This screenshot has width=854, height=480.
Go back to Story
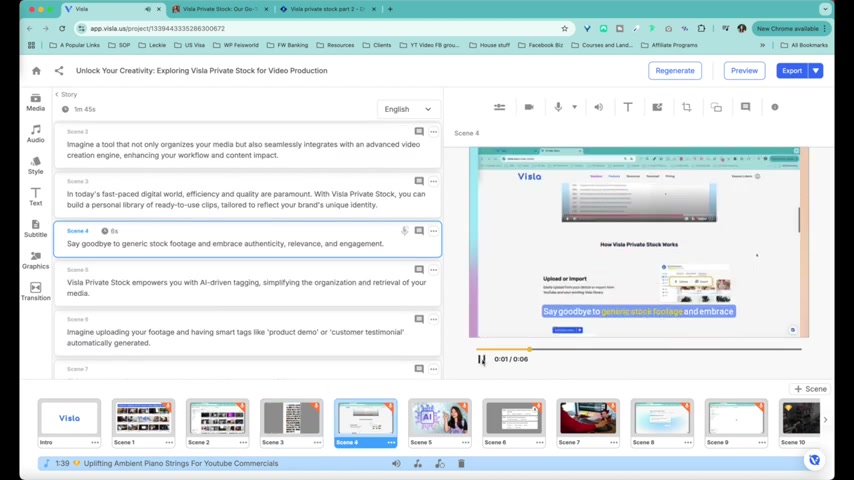[66, 94]
